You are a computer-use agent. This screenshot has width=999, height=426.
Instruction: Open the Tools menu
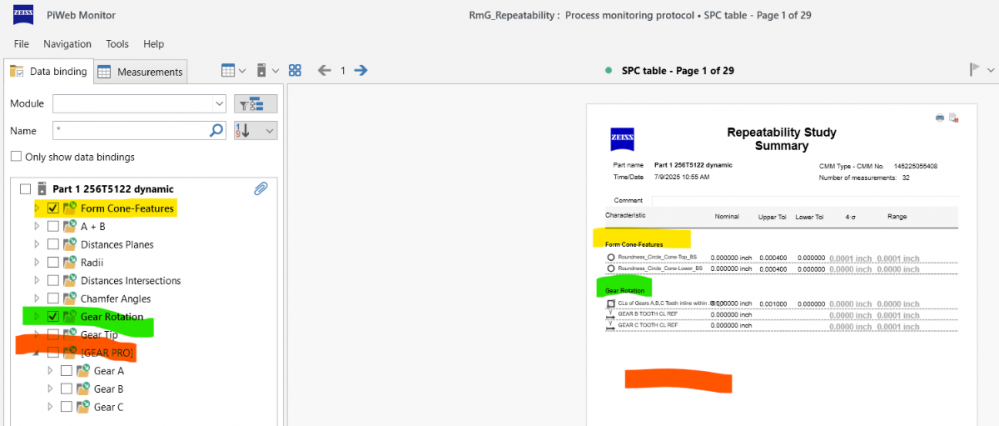117,44
